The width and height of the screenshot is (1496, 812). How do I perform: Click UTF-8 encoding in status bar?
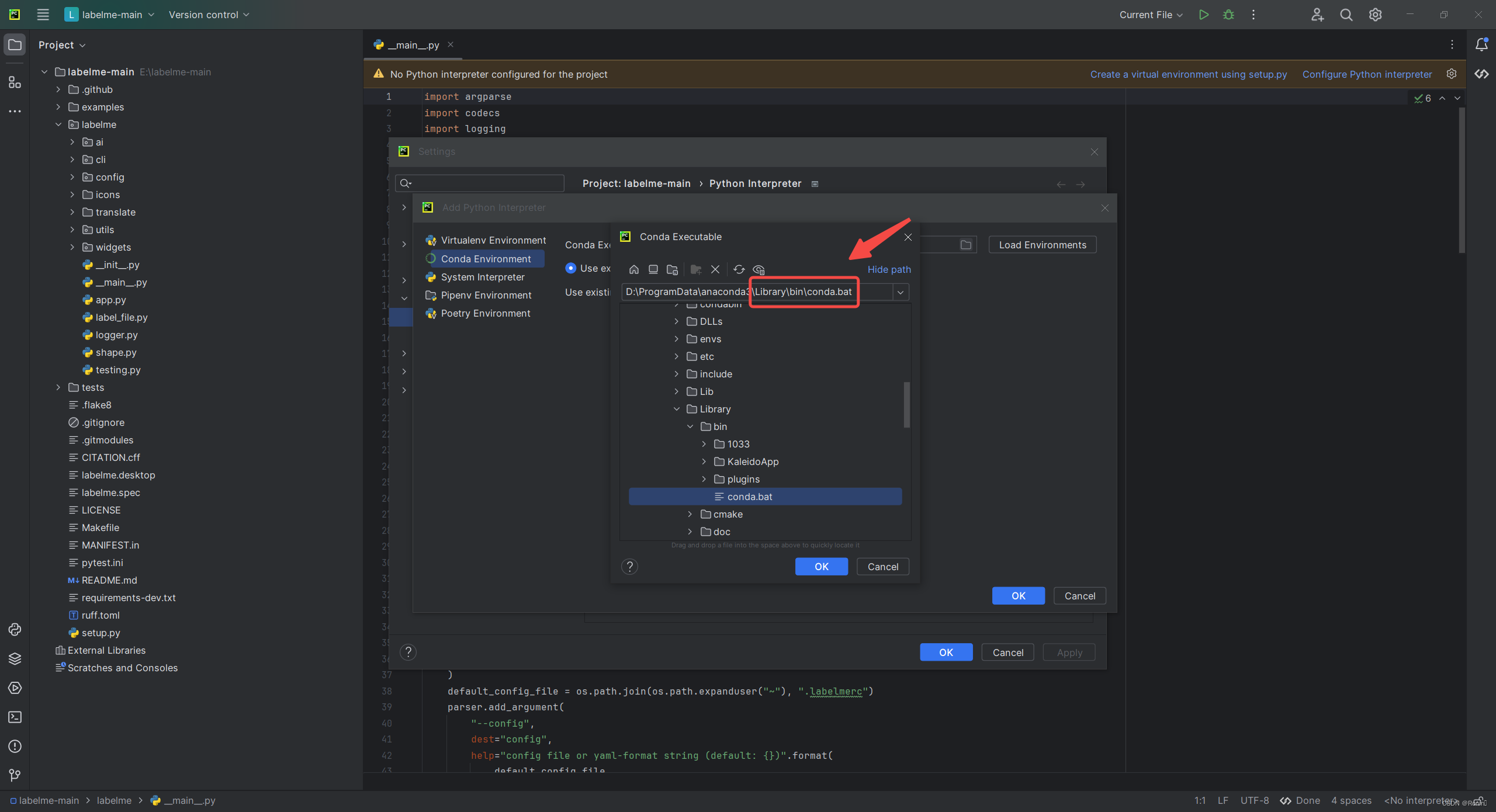click(x=1254, y=800)
